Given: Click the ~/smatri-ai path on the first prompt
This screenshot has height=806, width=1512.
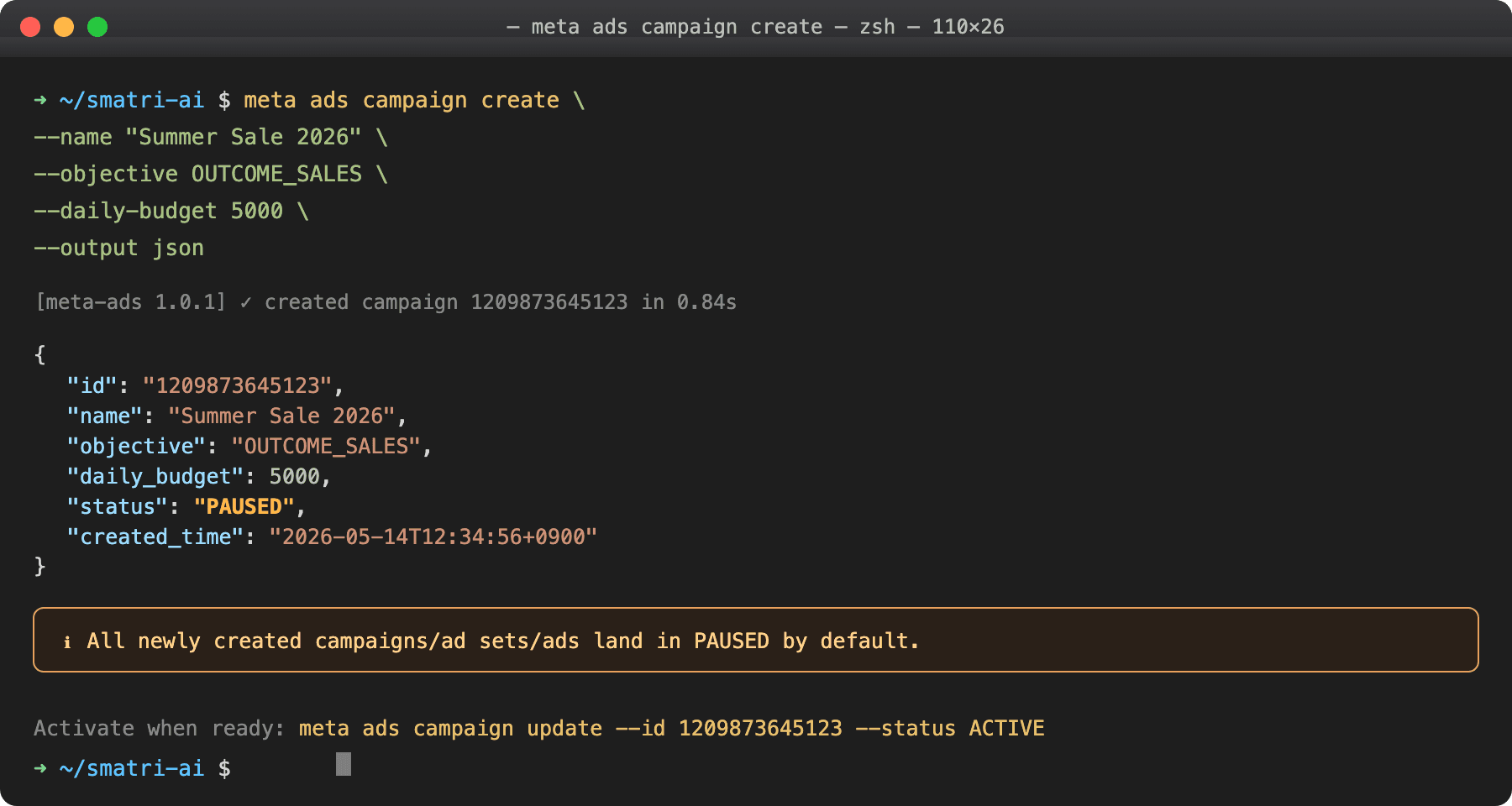Looking at the screenshot, I should 132,101.
